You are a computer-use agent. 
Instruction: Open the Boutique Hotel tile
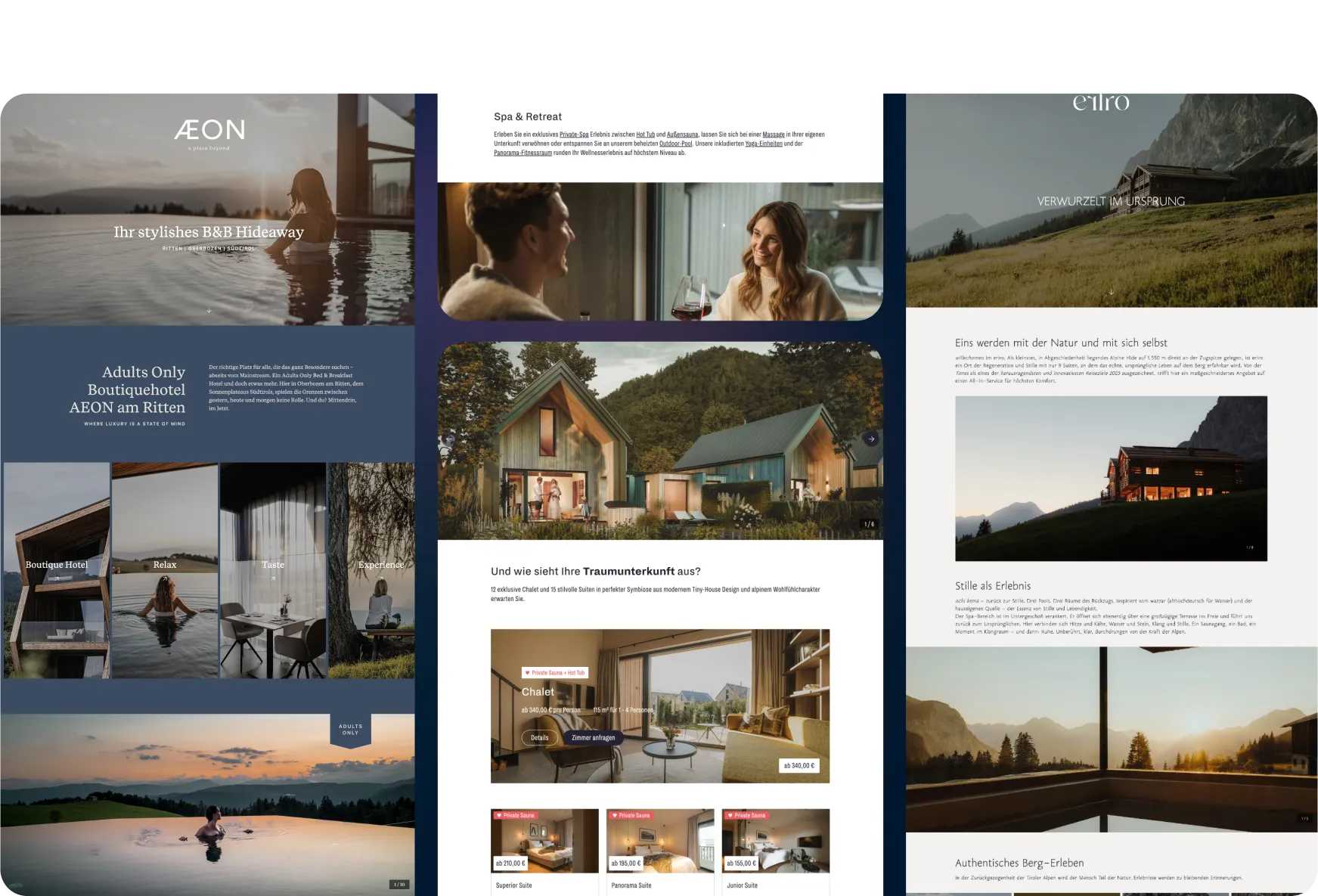click(x=57, y=570)
